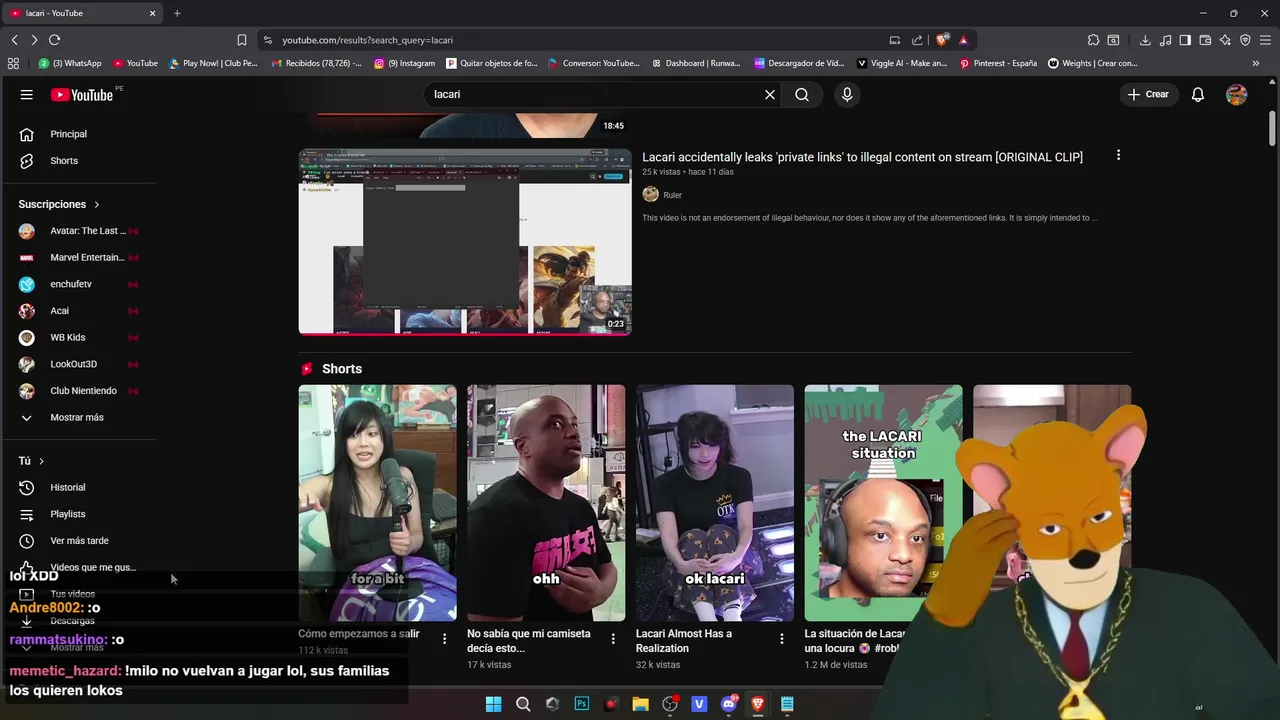This screenshot has height=720, width=1280.
Task: Open the account avatar menu
Action: [1237, 94]
